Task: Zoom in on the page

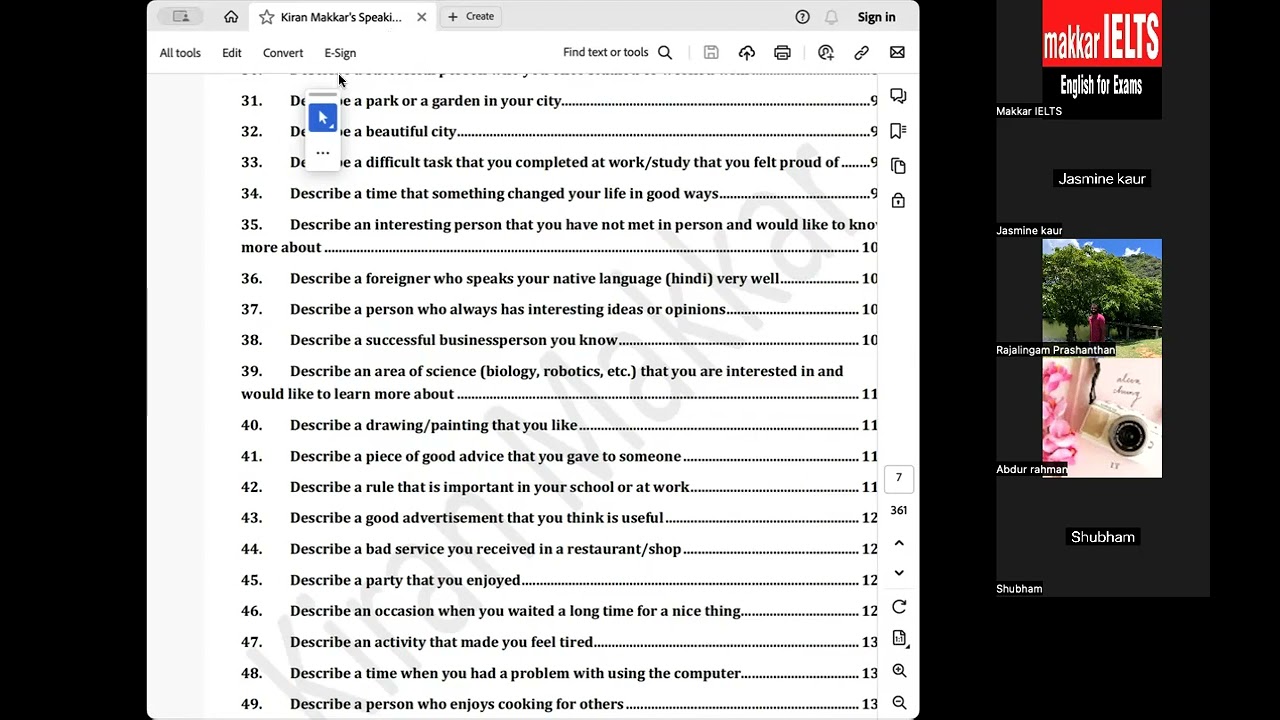Action: 899,671
